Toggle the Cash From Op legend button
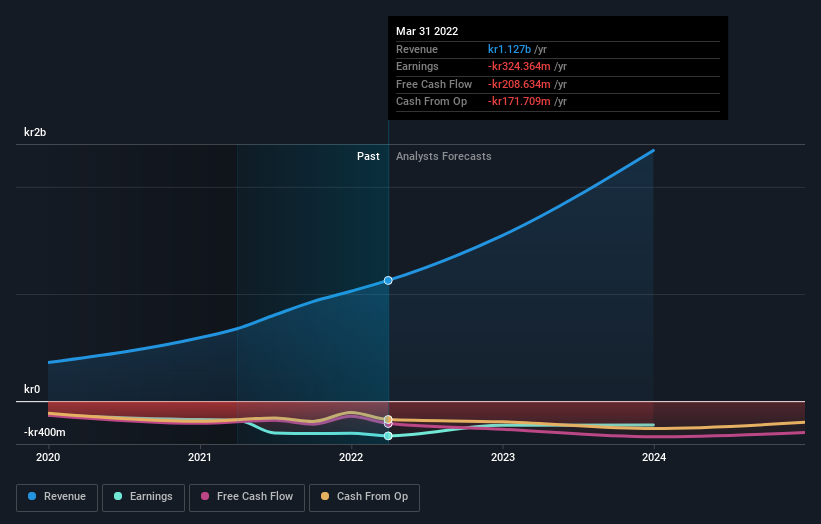The height and width of the screenshot is (524, 821). click(x=364, y=497)
